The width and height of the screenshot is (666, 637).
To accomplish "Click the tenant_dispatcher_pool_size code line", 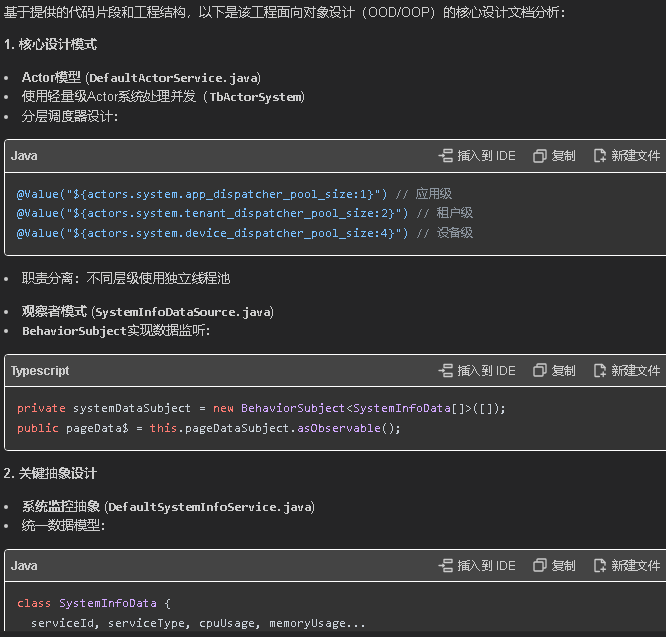I will (x=245, y=213).
